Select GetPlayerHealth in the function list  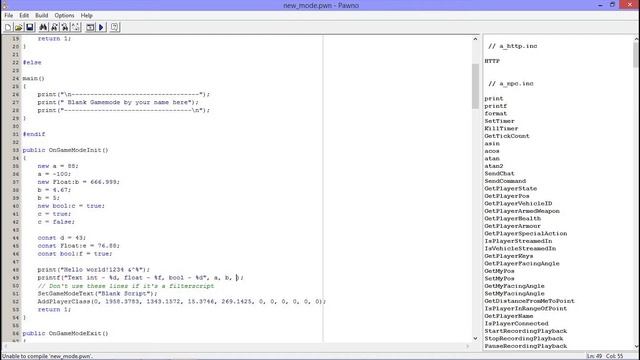512,218
